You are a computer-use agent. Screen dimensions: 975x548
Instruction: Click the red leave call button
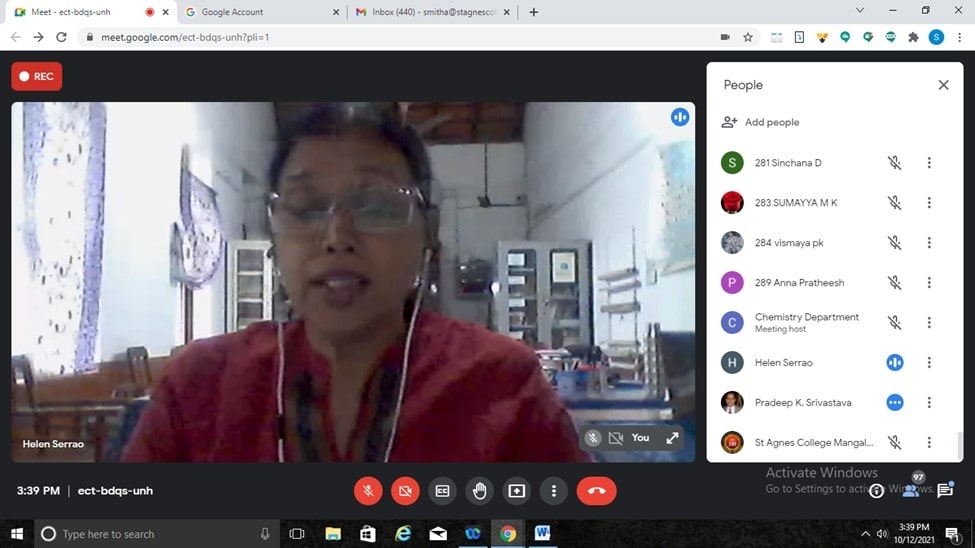(596, 491)
